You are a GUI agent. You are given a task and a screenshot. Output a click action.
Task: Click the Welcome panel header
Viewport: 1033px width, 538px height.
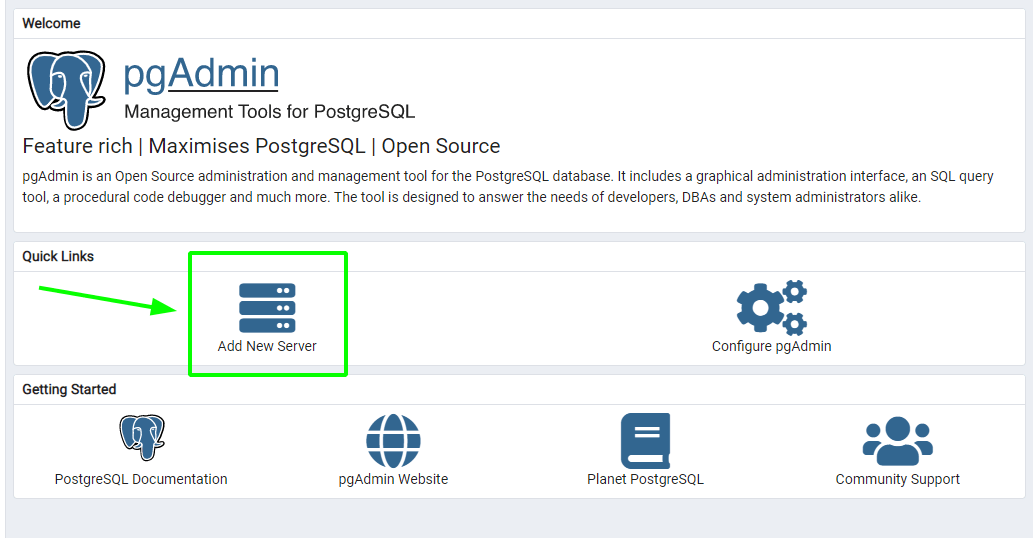coord(51,23)
